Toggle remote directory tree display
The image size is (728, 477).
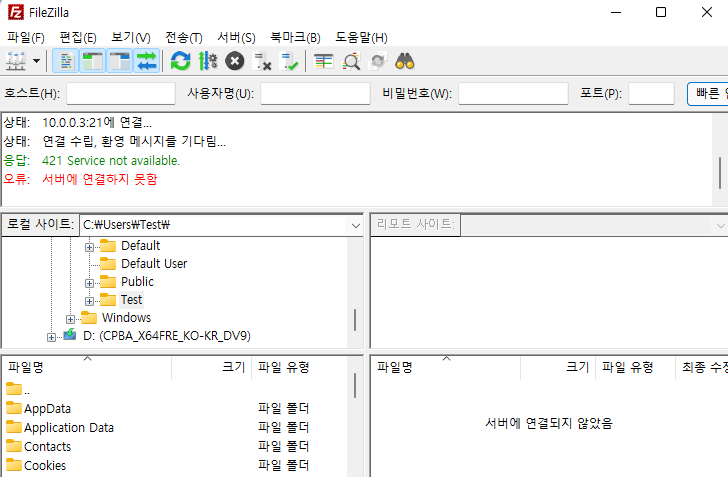[120, 61]
